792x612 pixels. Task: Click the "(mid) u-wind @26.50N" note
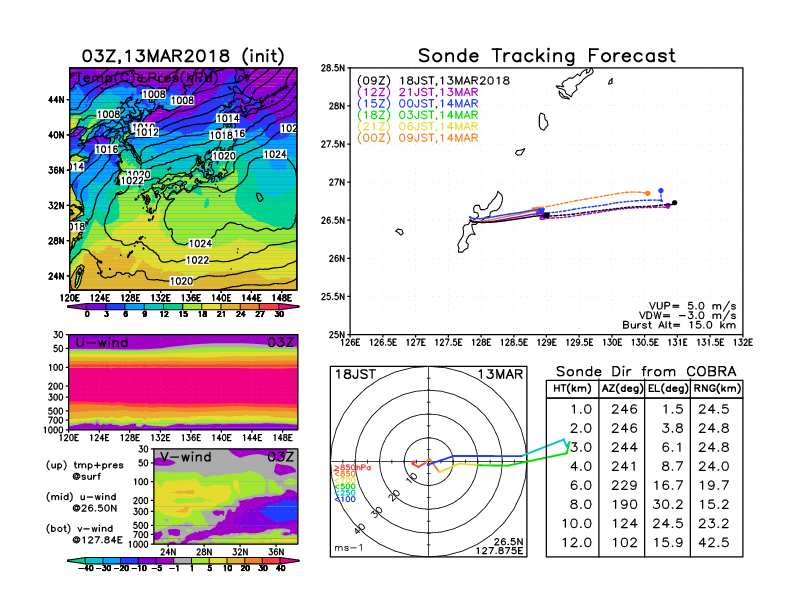pyautogui.click(x=82, y=502)
